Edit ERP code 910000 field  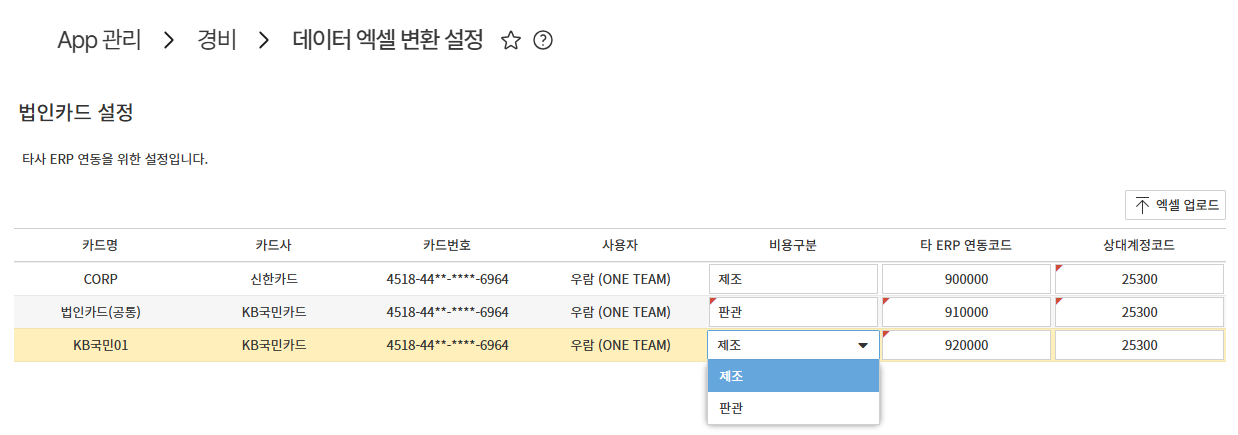coord(966,312)
